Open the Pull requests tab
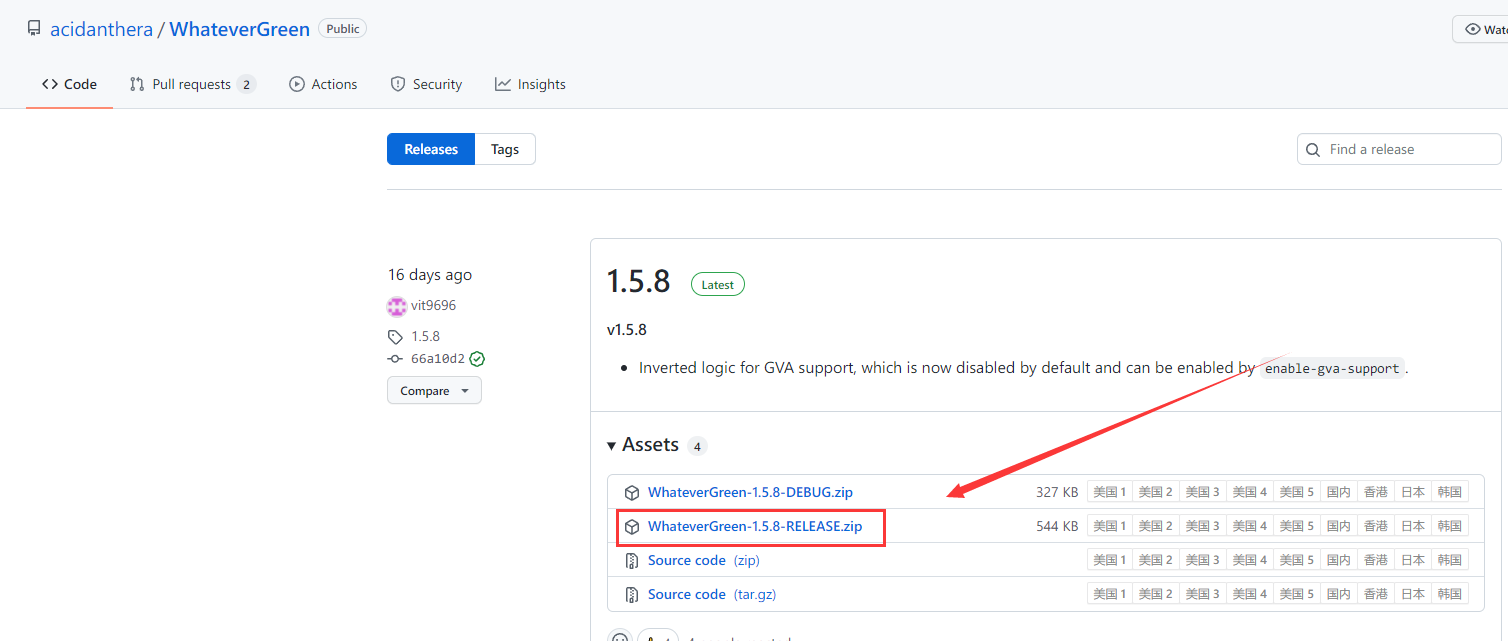1508x641 pixels. pos(192,85)
